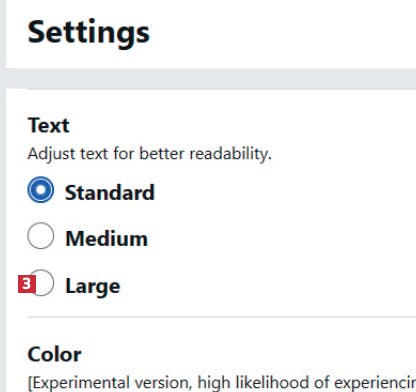
Task: Click the thin separator line above Color
Action: click(x=222, y=317)
